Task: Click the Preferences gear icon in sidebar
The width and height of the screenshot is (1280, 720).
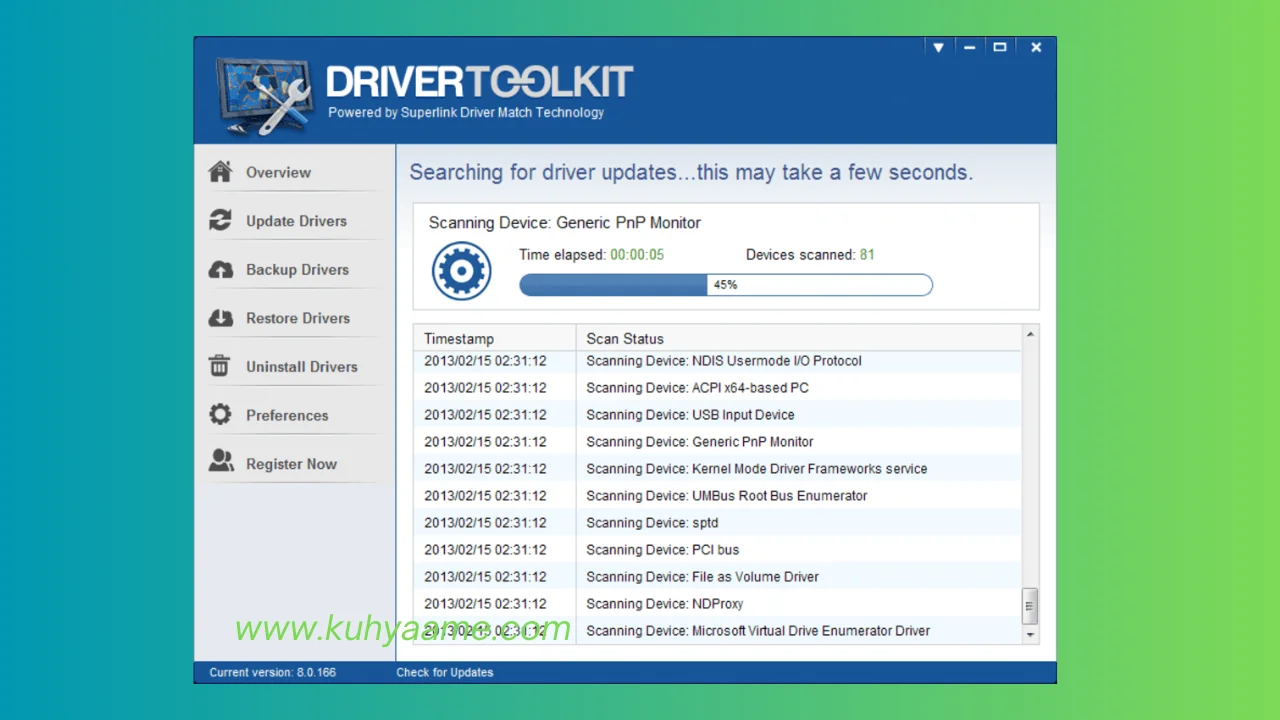Action: tap(220, 414)
